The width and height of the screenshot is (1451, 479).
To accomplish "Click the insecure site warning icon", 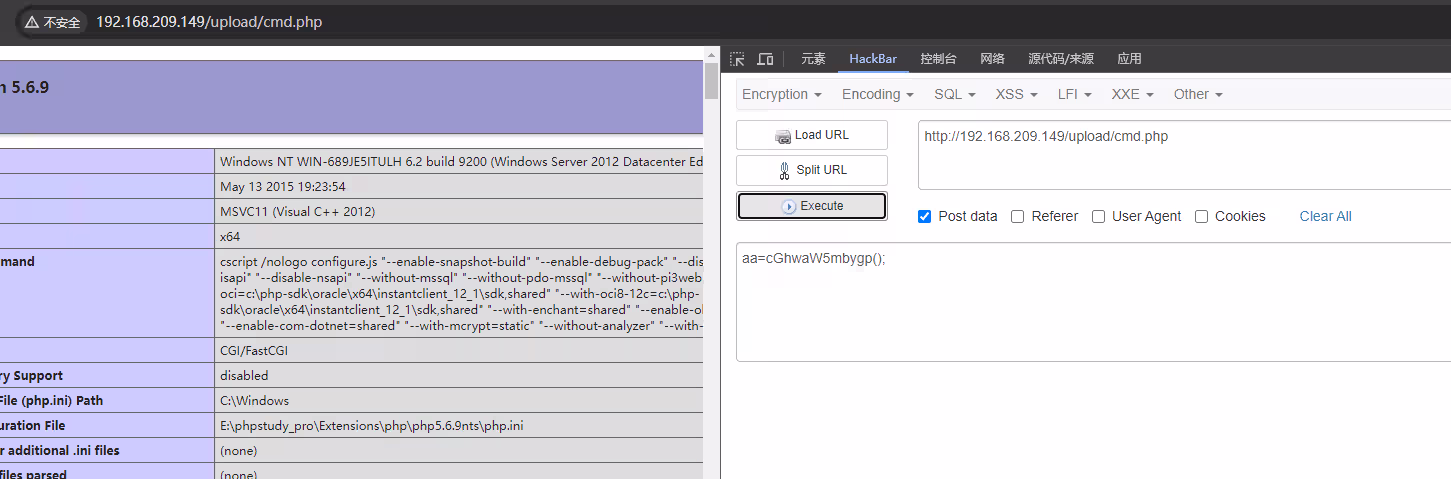I will (x=33, y=22).
